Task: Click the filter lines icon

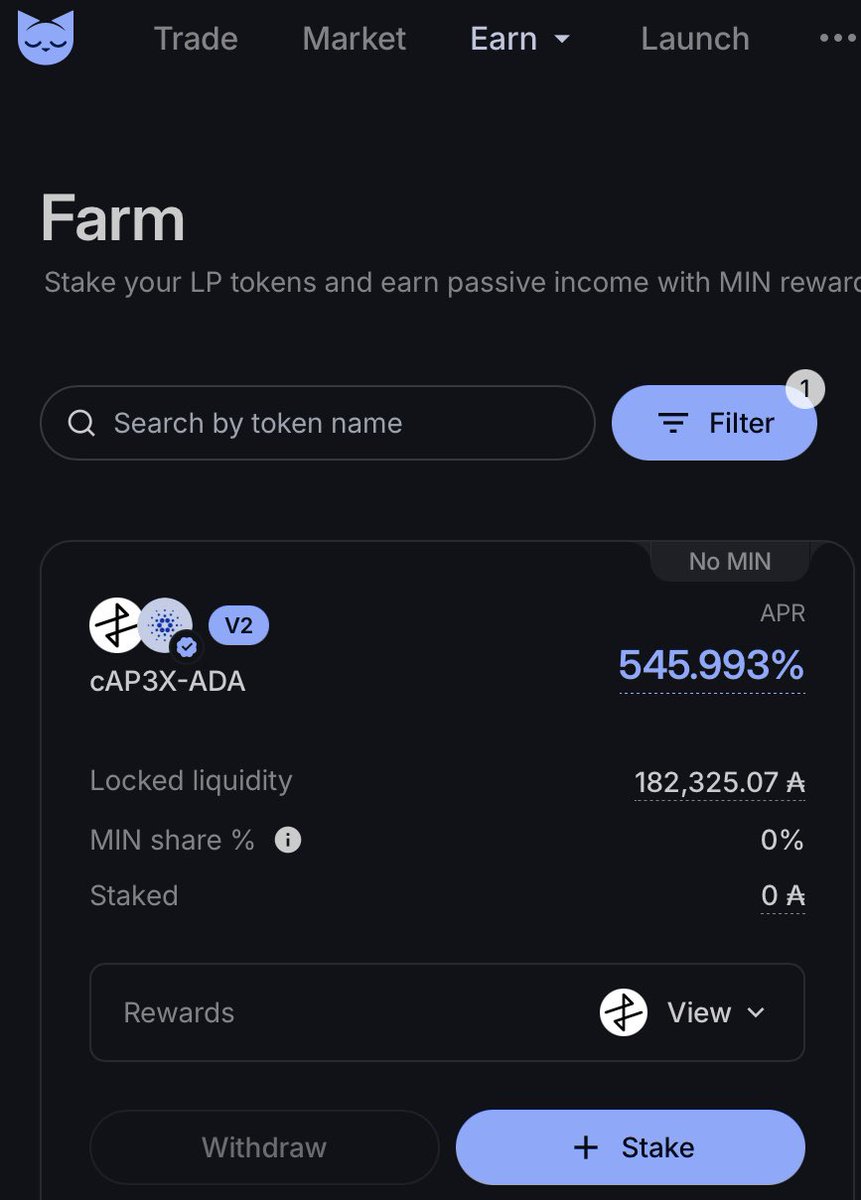Action: [x=674, y=423]
